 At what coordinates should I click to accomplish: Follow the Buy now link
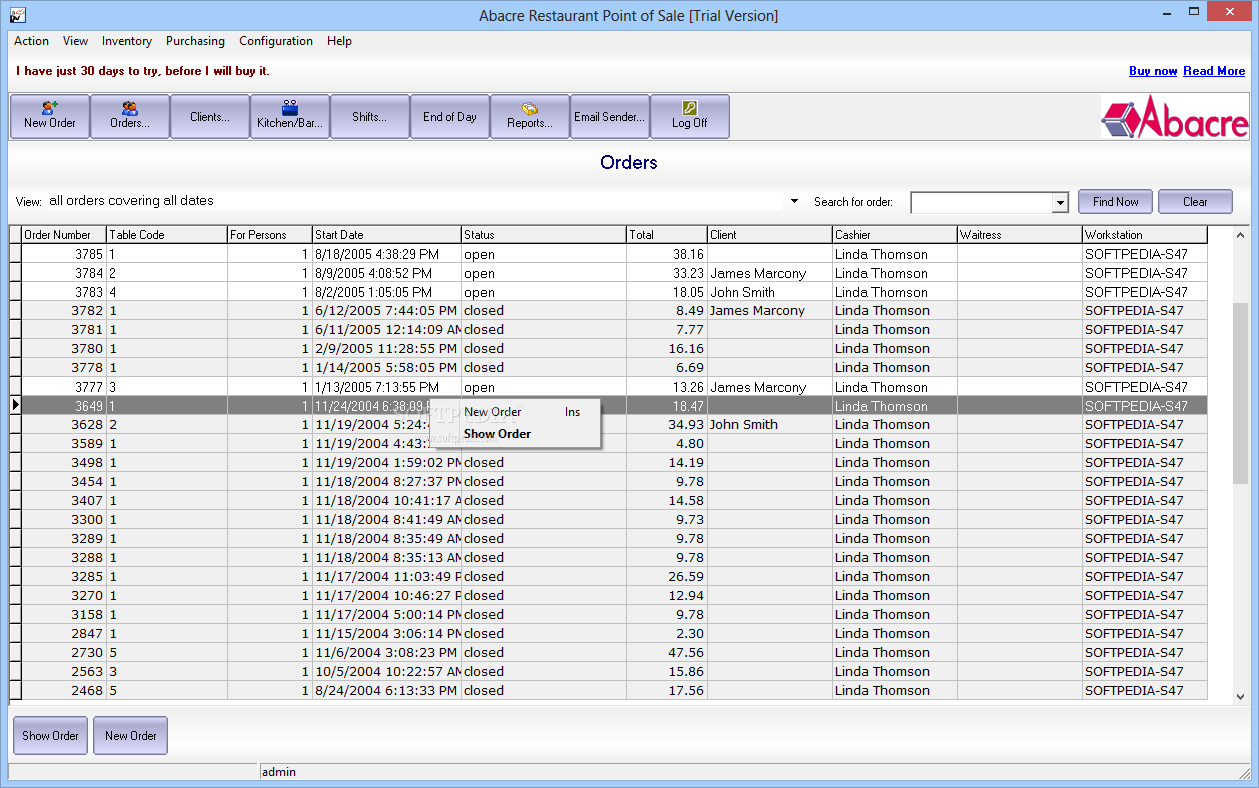[x=1153, y=71]
